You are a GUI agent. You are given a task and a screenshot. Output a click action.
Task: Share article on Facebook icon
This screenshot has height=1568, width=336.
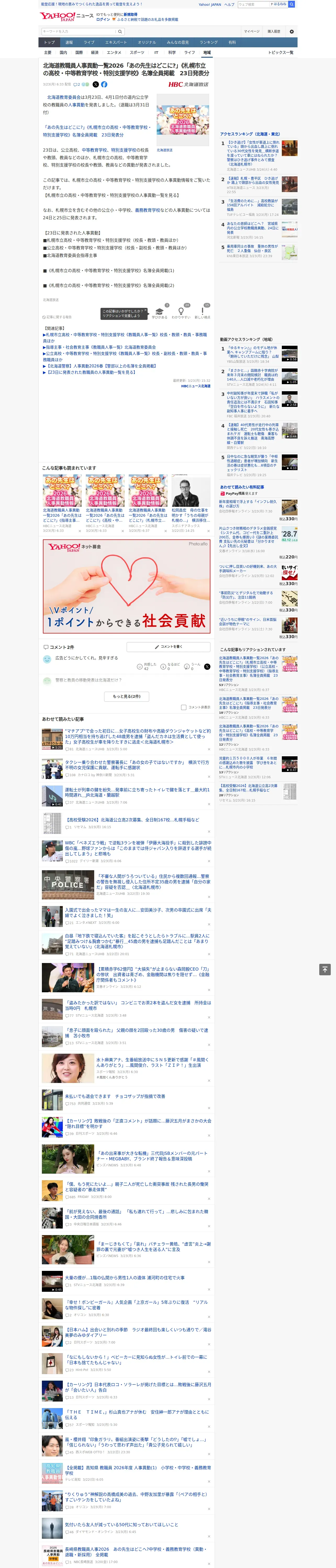pyautogui.click(x=104, y=85)
